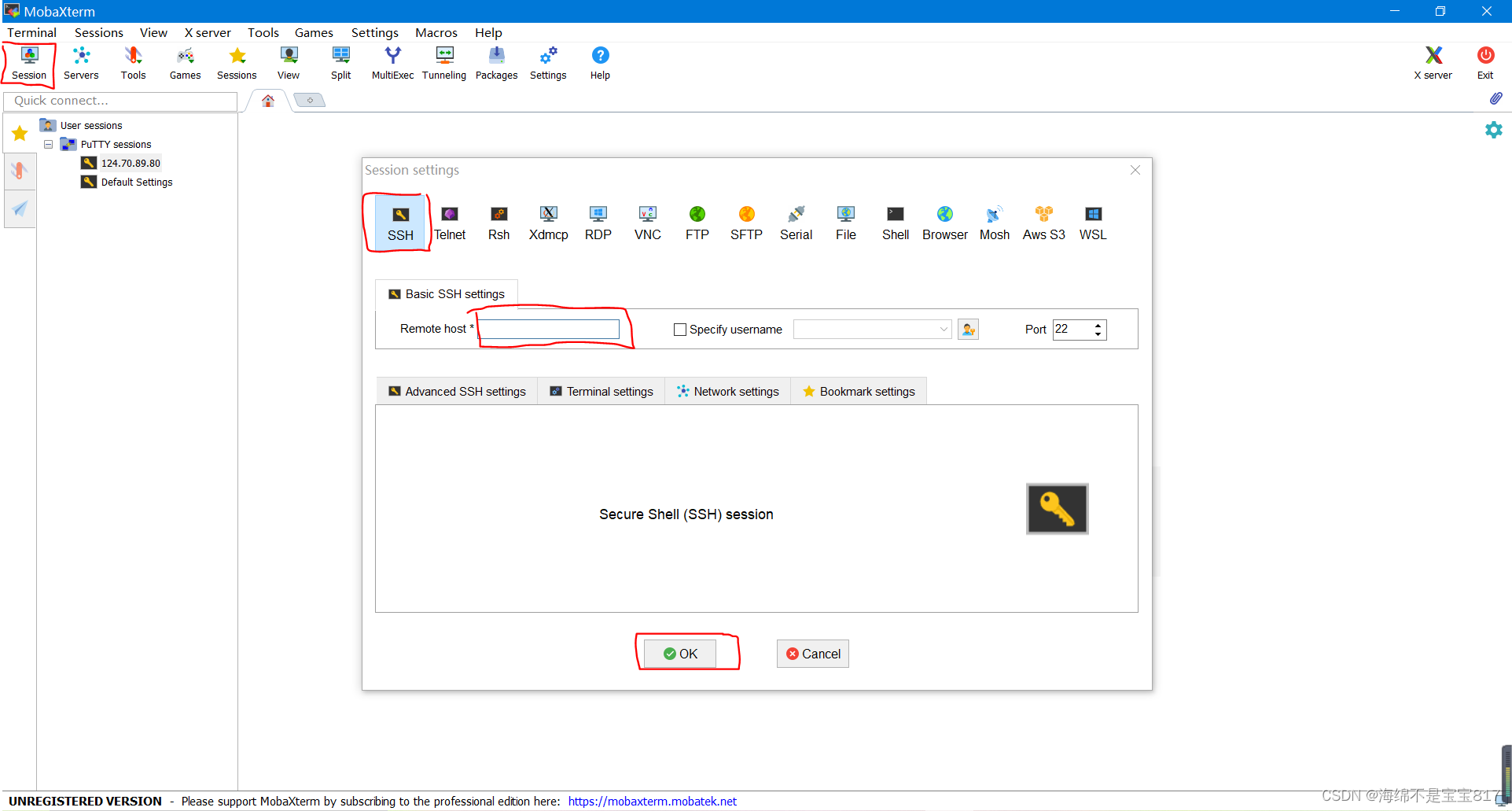The width and height of the screenshot is (1512, 811).
Task: Click the paperclip icon at top right
Action: 1495,98
